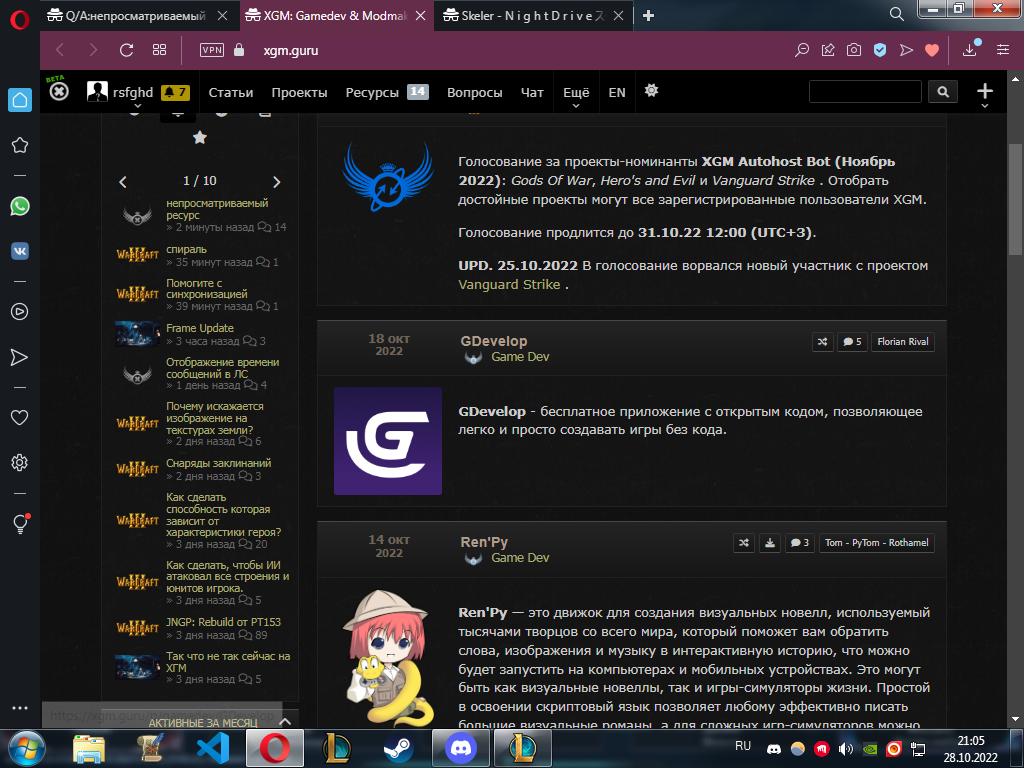1024x768 pixels.
Task: Click the page vertical scrollbar
Action: pos(1015,200)
